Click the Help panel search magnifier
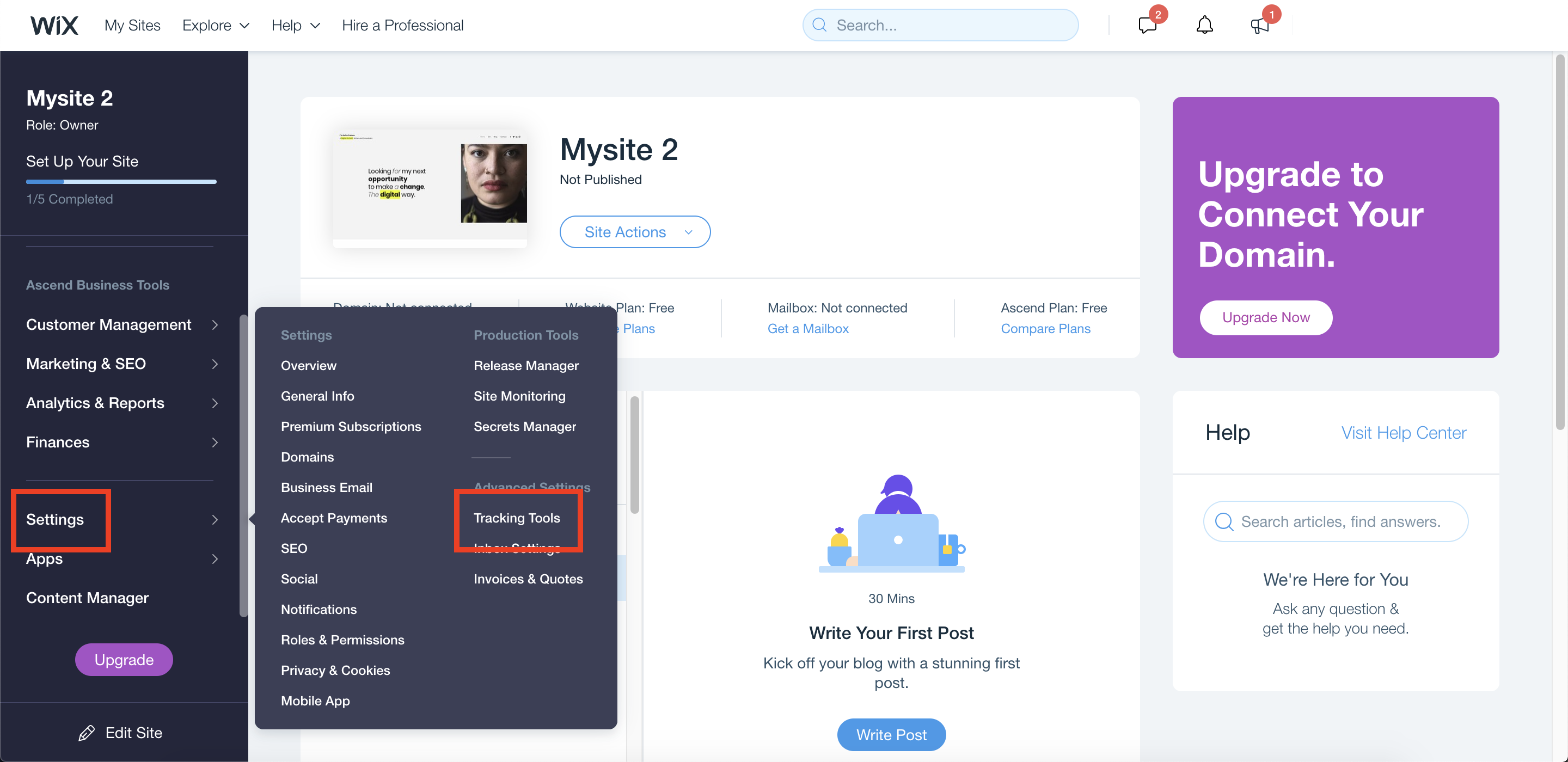The height and width of the screenshot is (762, 1568). point(1223,521)
